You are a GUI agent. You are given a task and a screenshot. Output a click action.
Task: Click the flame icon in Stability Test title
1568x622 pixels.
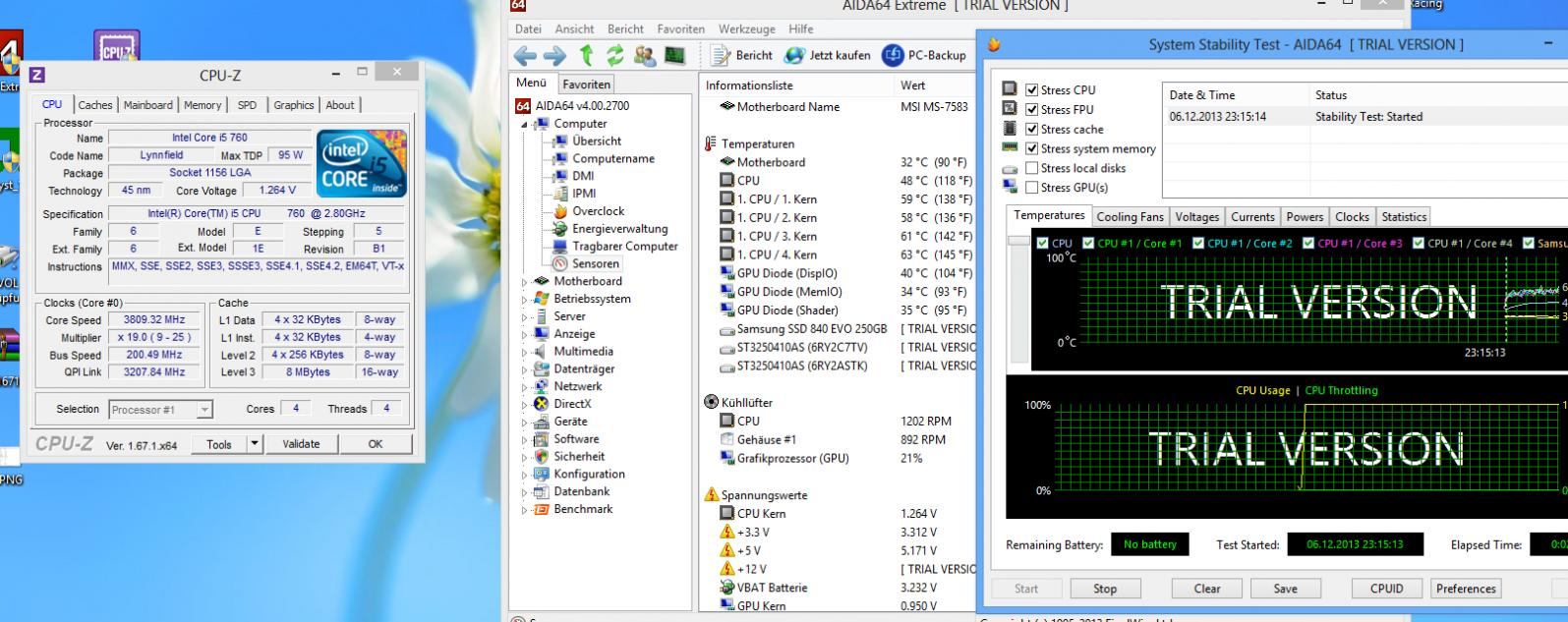tap(994, 44)
